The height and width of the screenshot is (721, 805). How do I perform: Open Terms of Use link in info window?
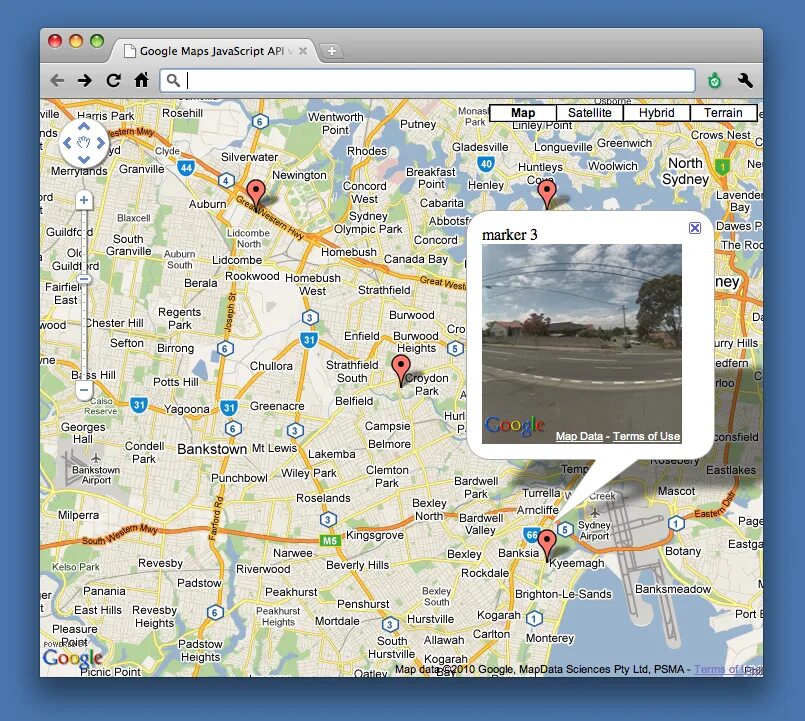(646, 437)
